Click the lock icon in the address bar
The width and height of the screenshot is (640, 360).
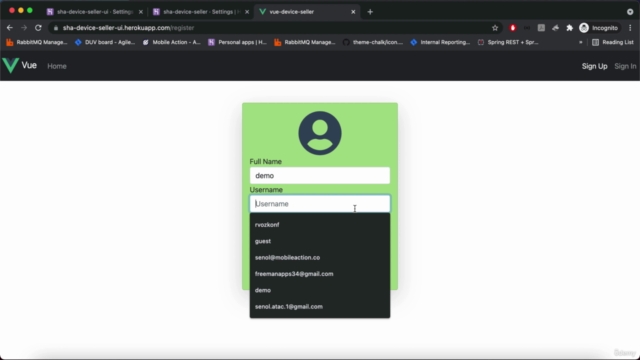(x=56, y=28)
